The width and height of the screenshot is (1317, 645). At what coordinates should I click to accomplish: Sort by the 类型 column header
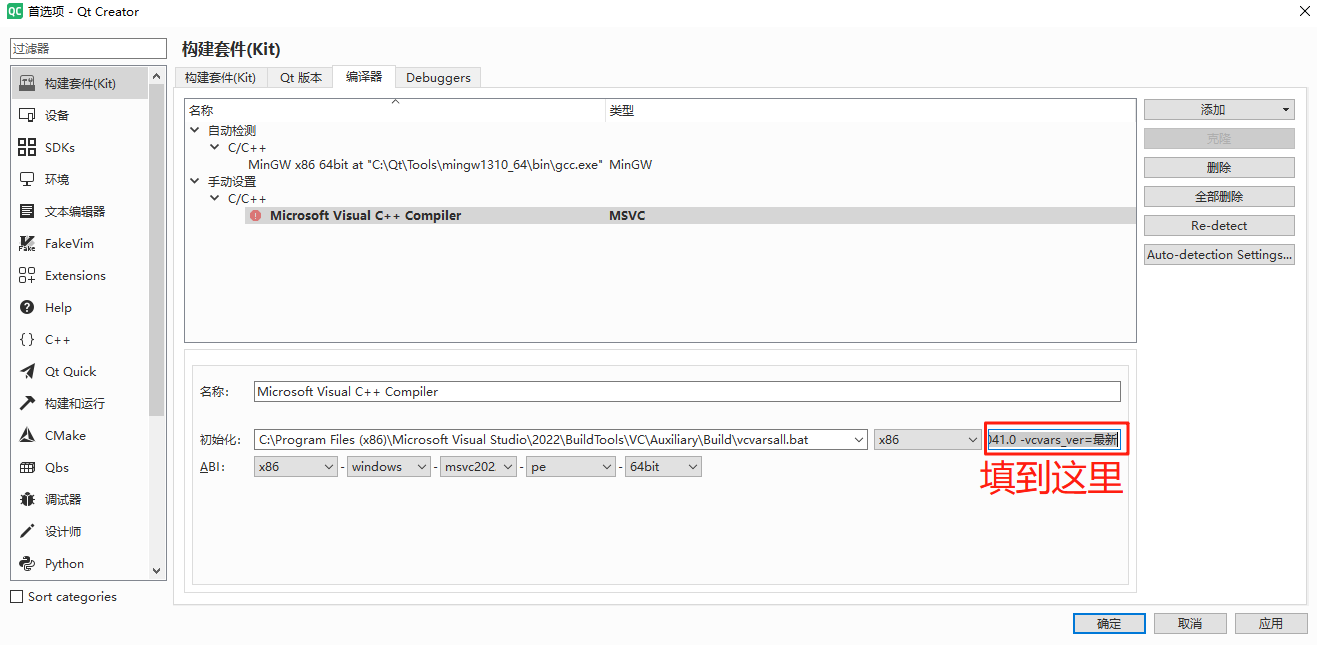point(871,110)
